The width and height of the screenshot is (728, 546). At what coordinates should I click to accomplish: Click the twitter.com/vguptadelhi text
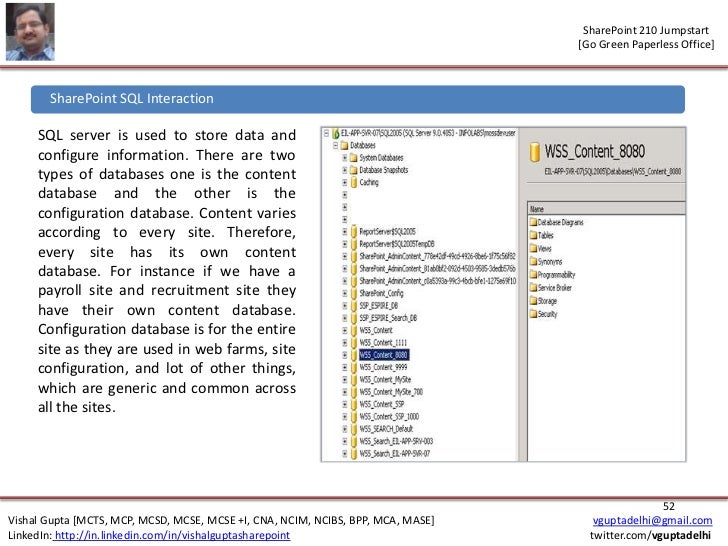point(650,535)
